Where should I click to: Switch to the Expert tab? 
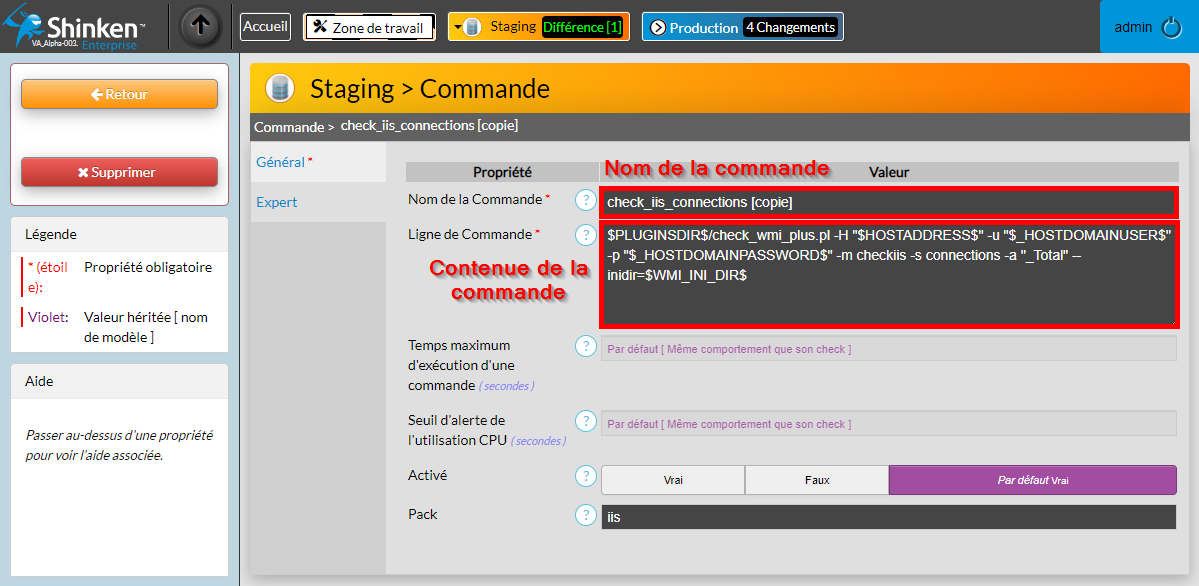pos(318,202)
